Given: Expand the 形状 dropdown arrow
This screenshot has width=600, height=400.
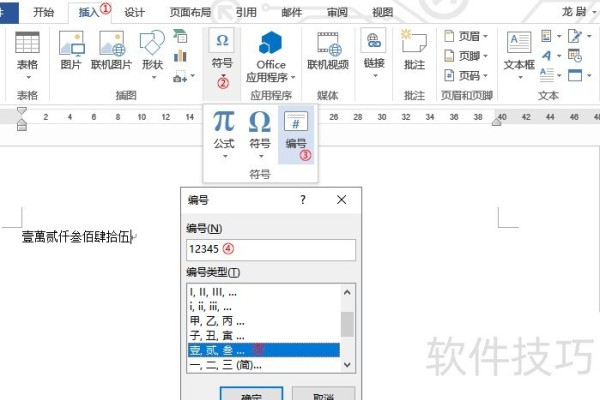Looking at the screenshot, I should (x=154, y=77).
